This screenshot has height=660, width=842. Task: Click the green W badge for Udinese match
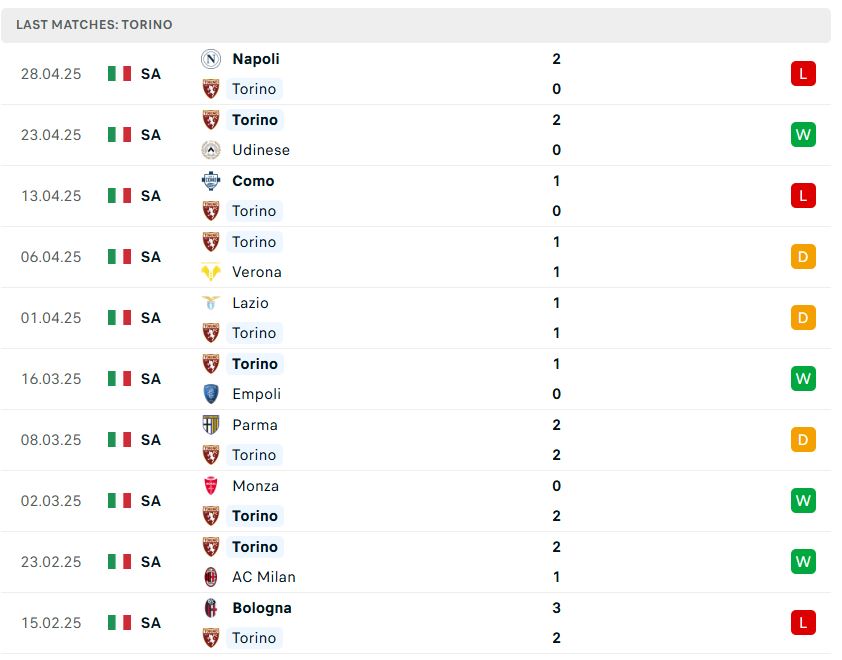803,135
